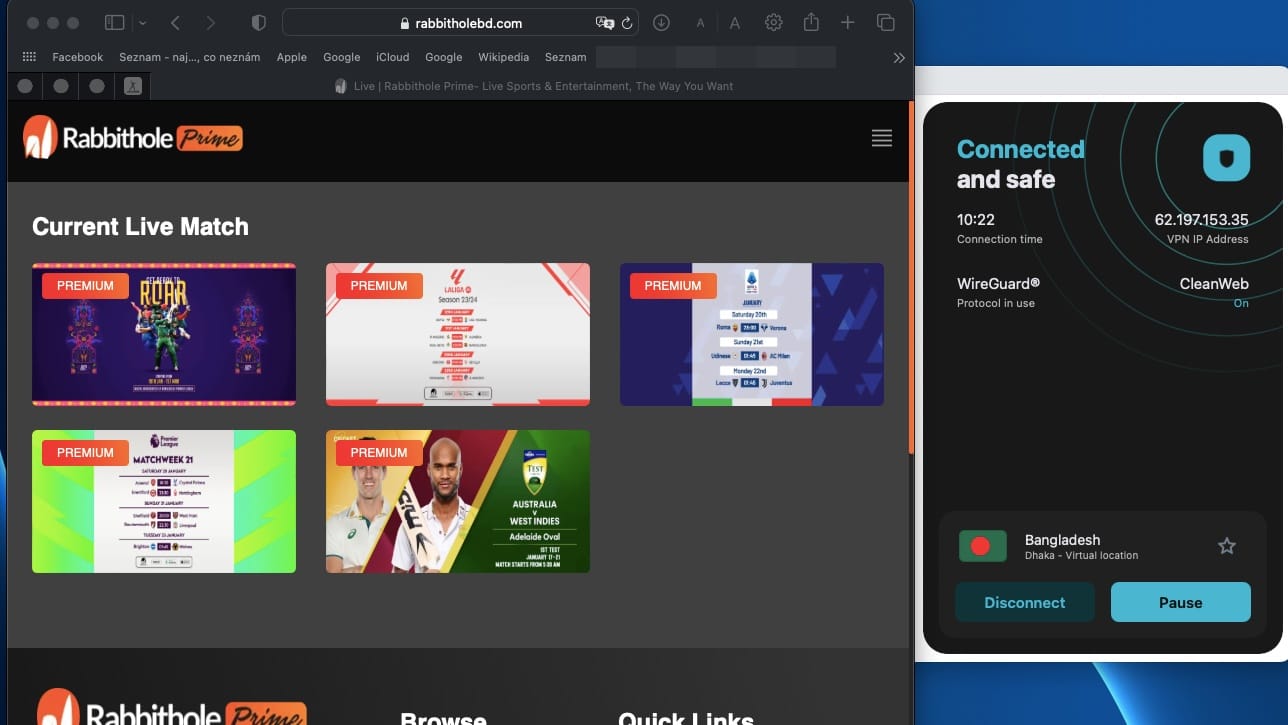Decrease page text size with small A
Screen dimensions: 1288x725
[700, 23]
